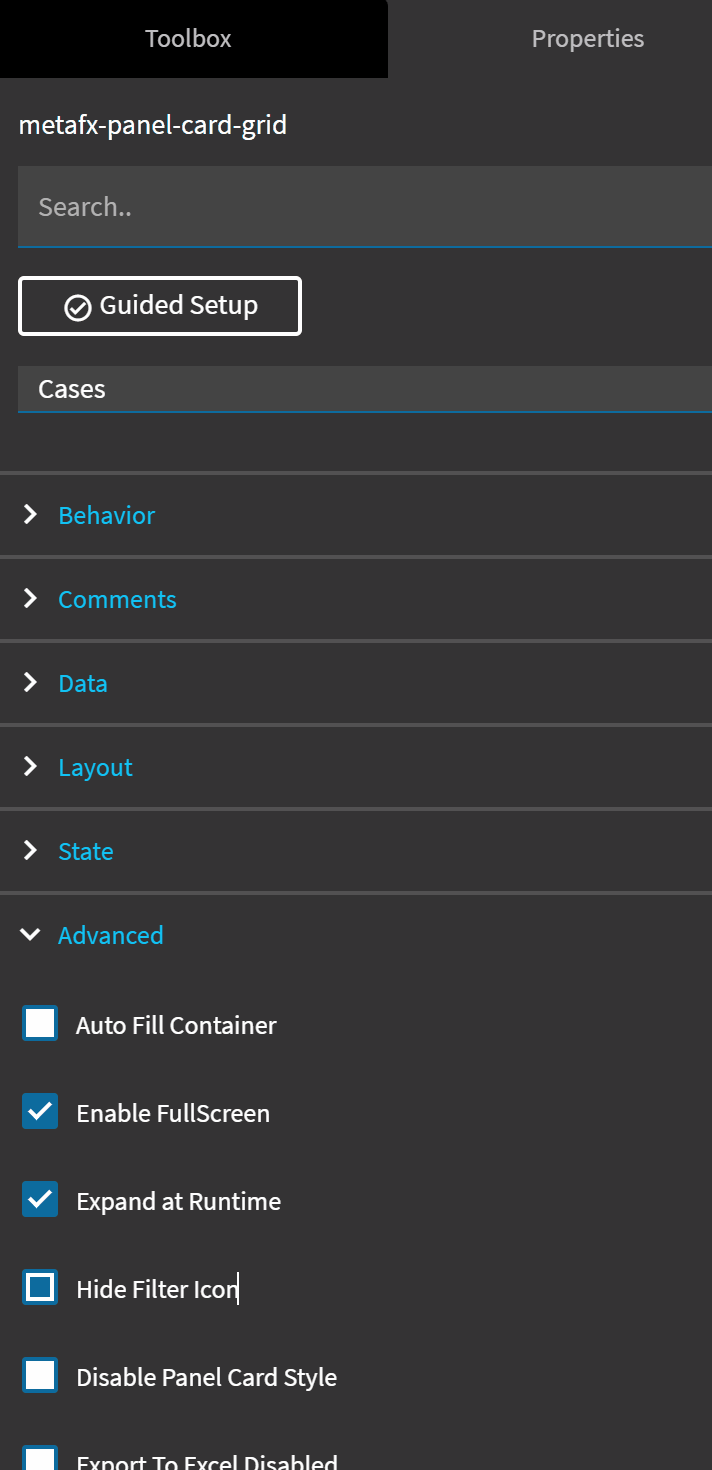The image size is (712, 1470).
Task: Open the Guided Setup wizard
Action: click(160, 306)
